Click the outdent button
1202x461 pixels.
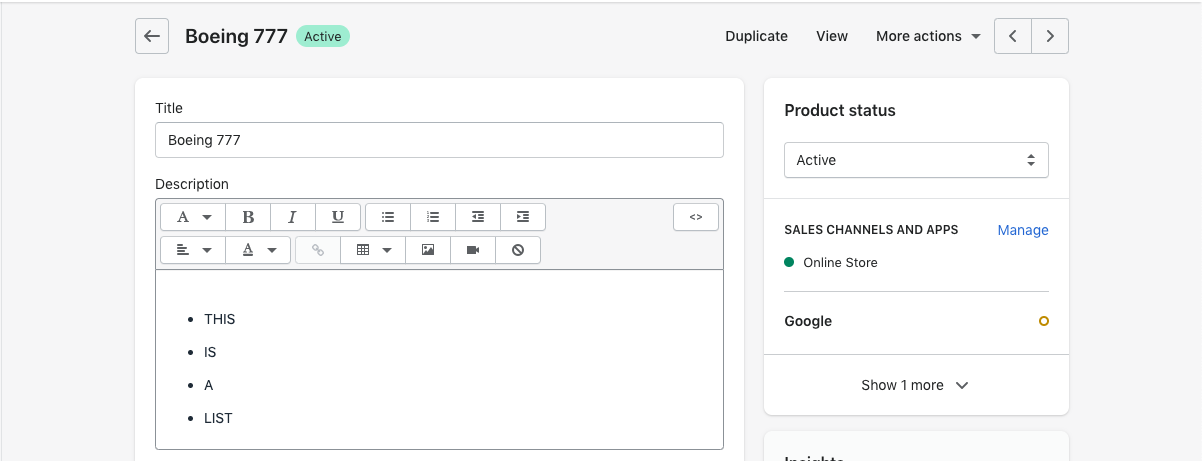(x=478, y=217)
